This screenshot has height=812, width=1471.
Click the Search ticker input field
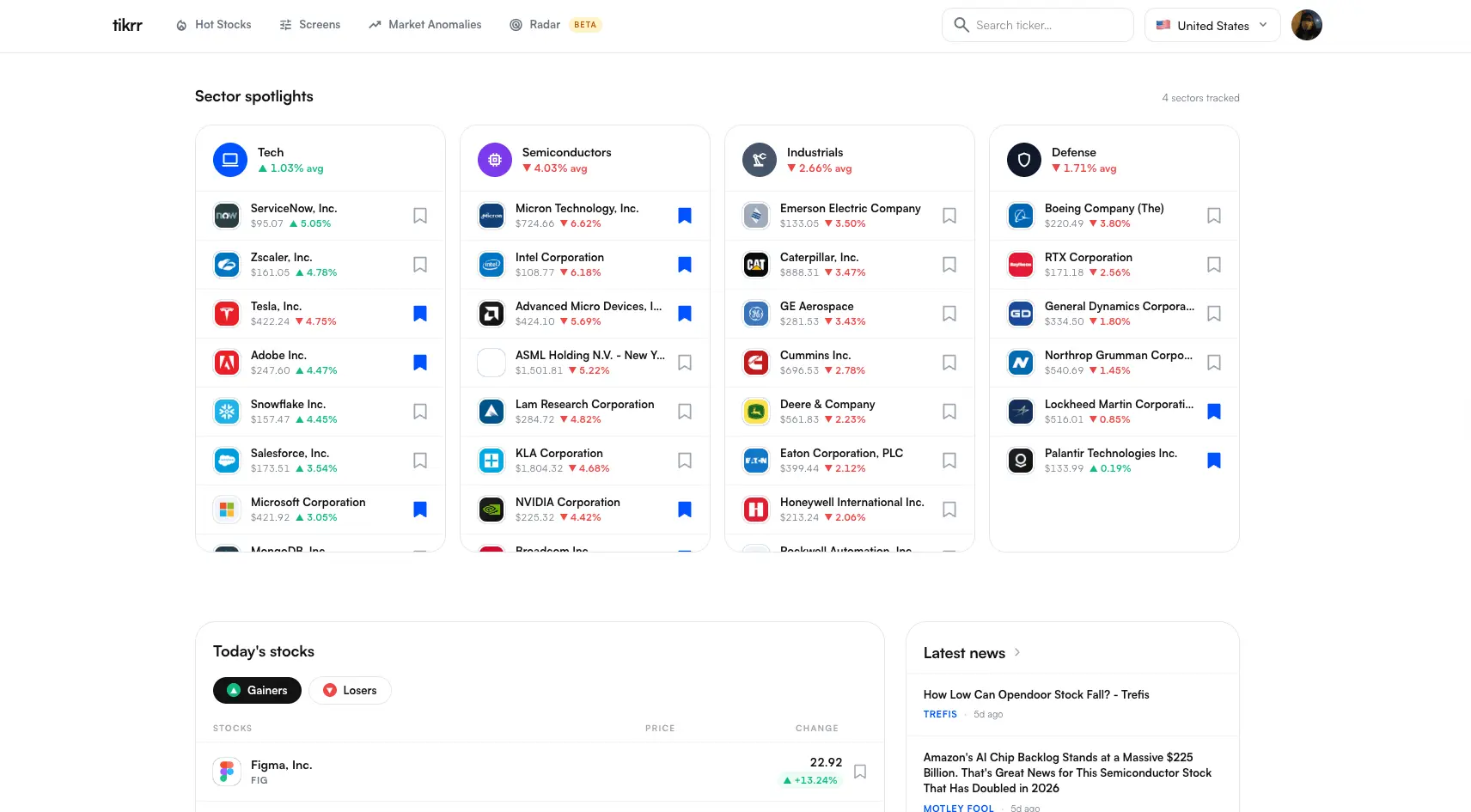pos(1038,25)
